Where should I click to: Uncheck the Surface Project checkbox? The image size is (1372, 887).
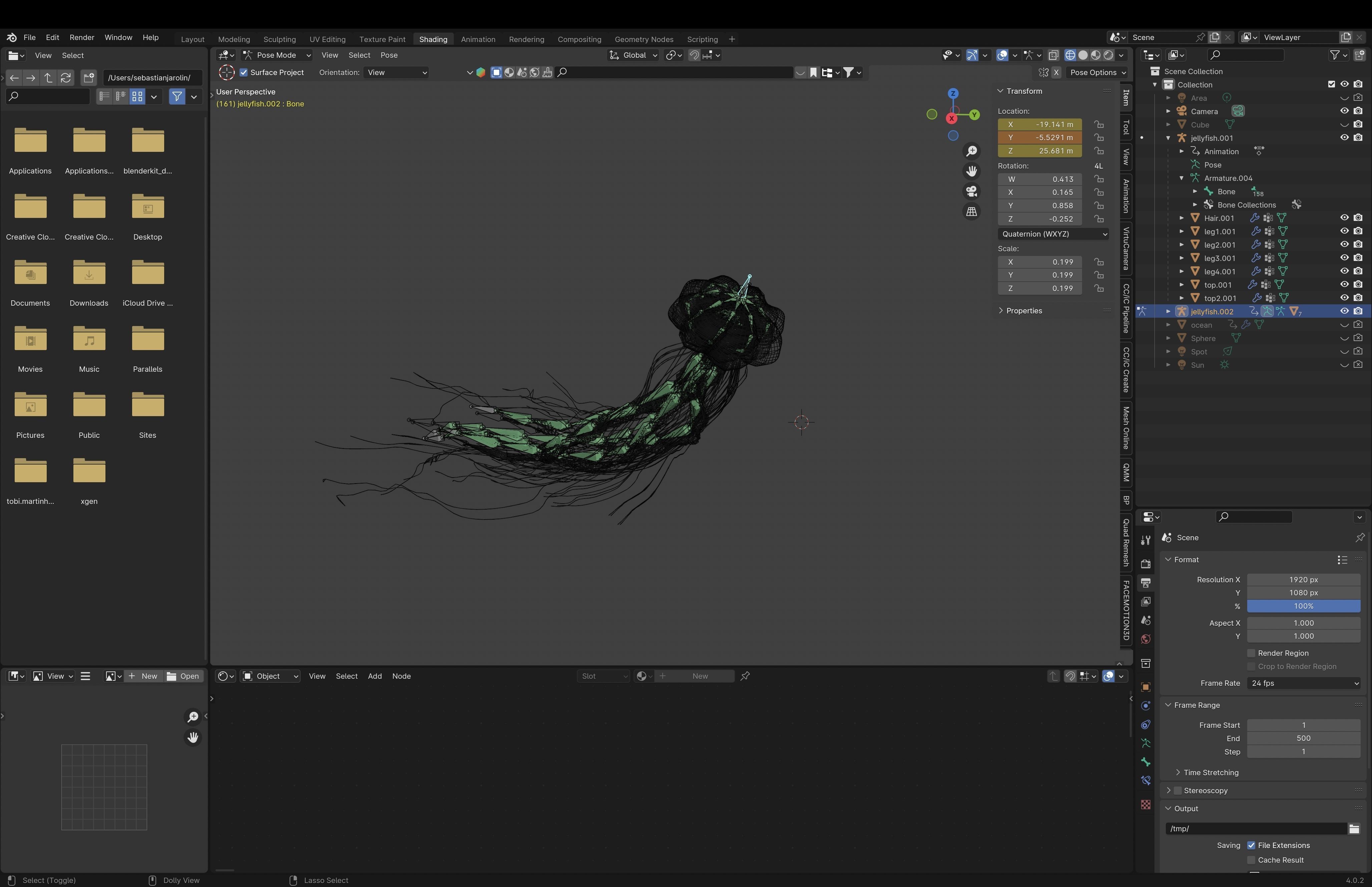coord(244,72)
